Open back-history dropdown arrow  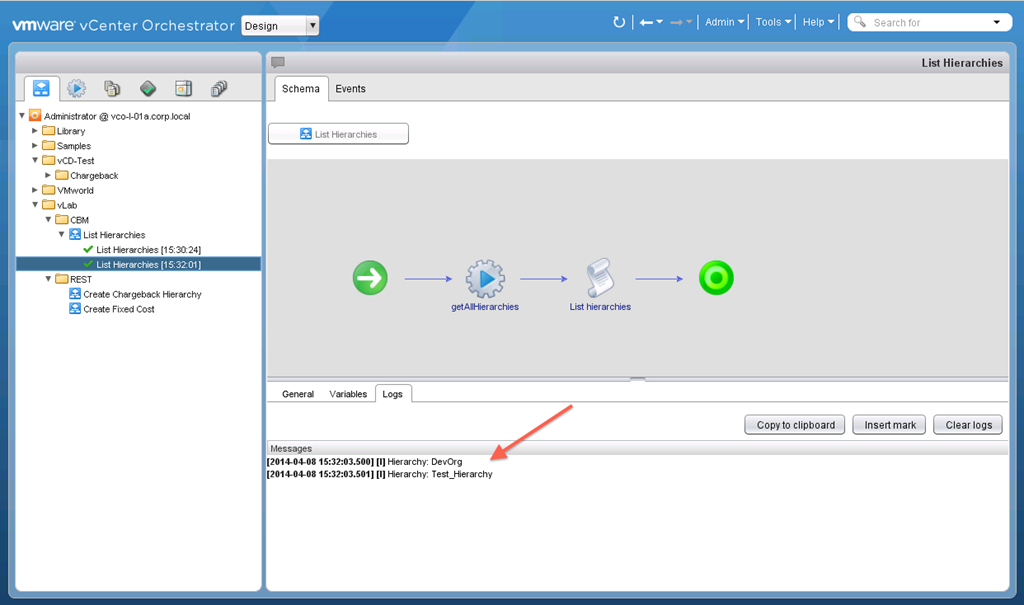point(660,22)
